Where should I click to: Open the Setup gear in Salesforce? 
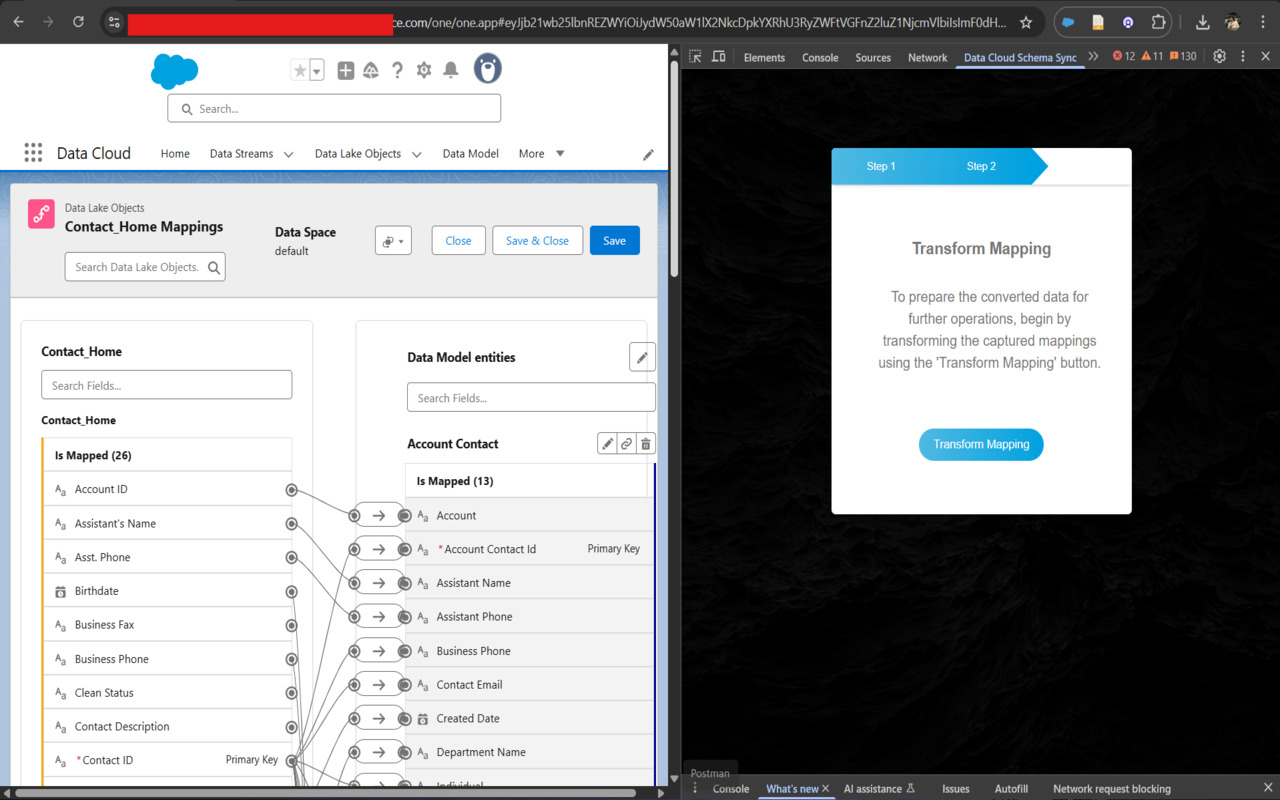tap(424, 70)
